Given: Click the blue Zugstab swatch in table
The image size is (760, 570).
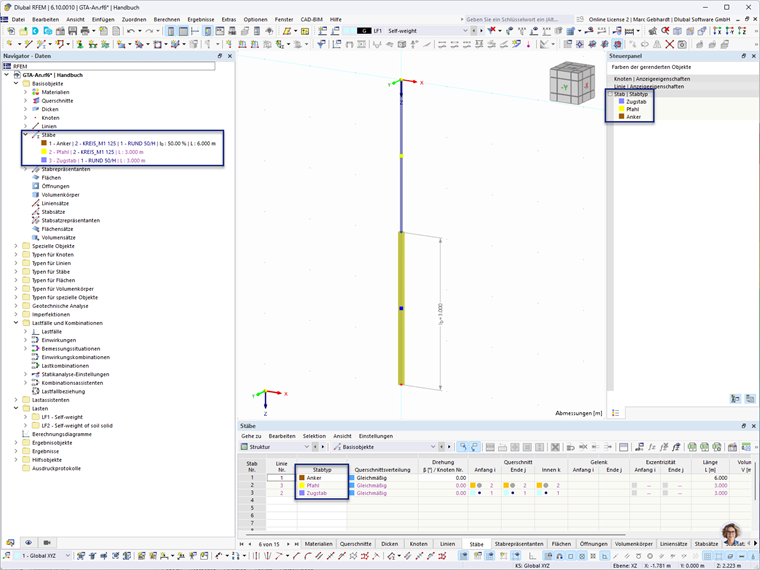Looking at the screenshot, I should 302,493.
